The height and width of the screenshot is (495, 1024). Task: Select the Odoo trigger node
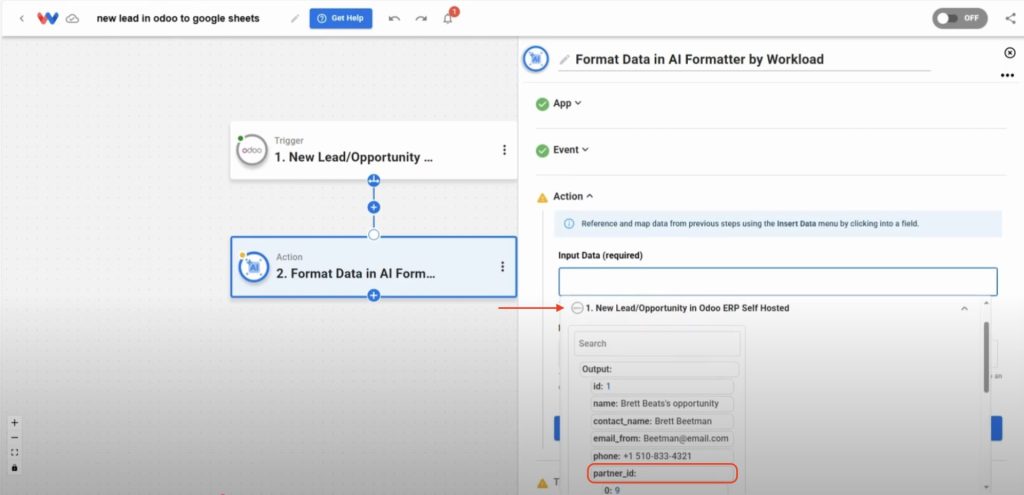click(x=374, y=150)
